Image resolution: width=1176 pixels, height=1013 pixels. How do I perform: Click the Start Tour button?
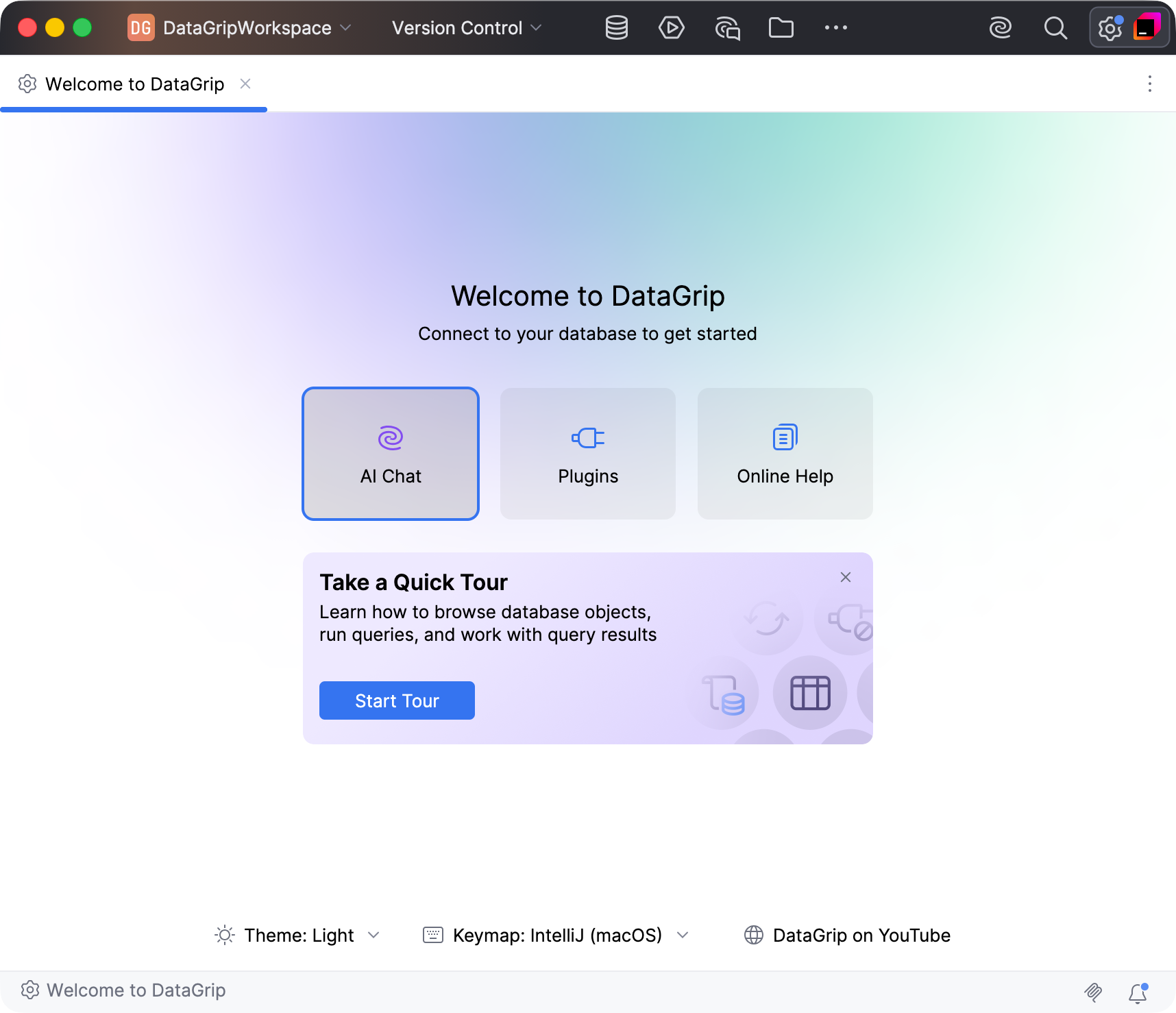[397, 700]
